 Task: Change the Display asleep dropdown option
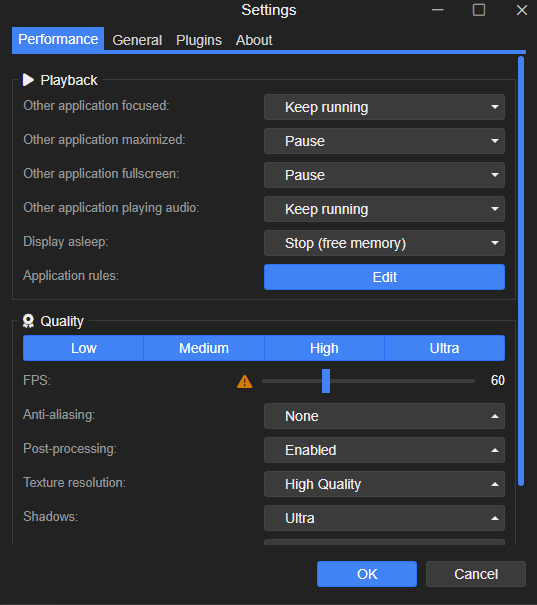(x=384, y=243)
